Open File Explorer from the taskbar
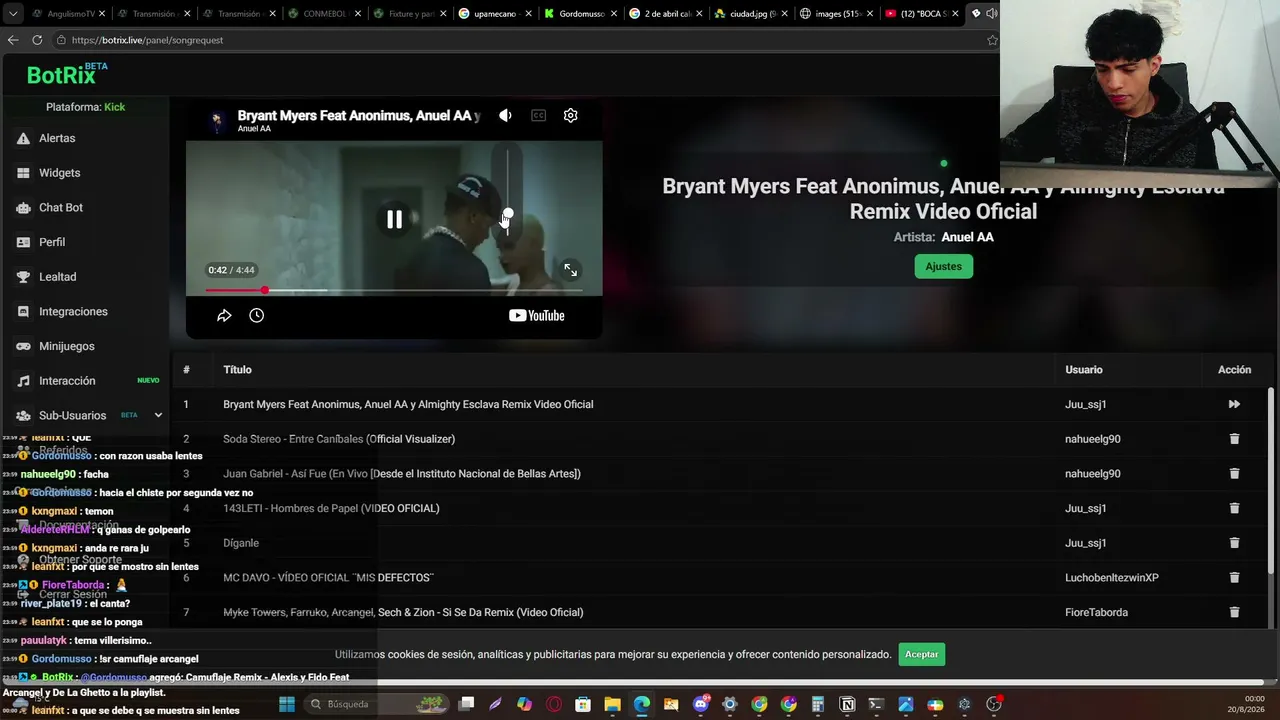1280x720 pixels. [612, 704]
